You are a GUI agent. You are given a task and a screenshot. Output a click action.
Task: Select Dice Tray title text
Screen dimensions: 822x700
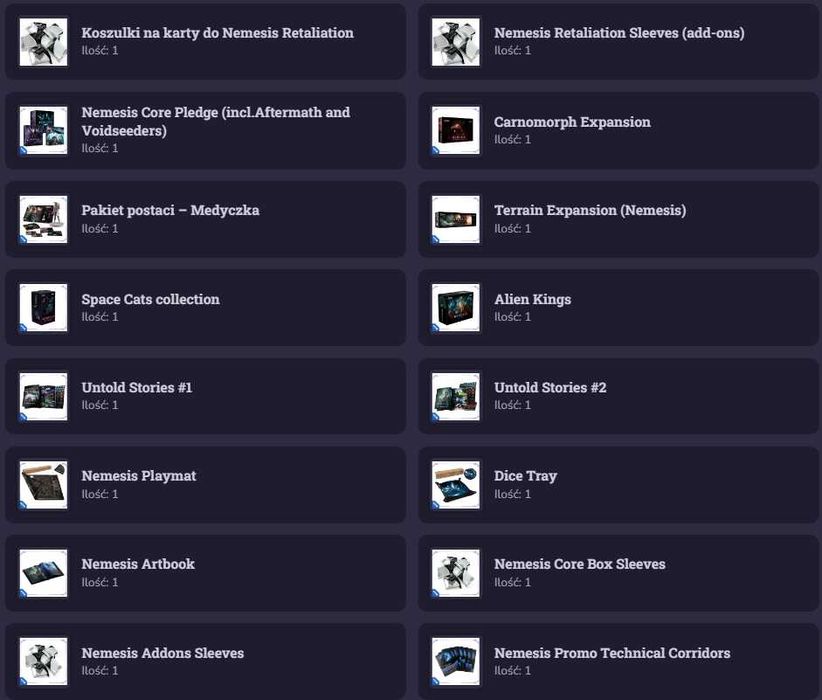tap(526, 476)
